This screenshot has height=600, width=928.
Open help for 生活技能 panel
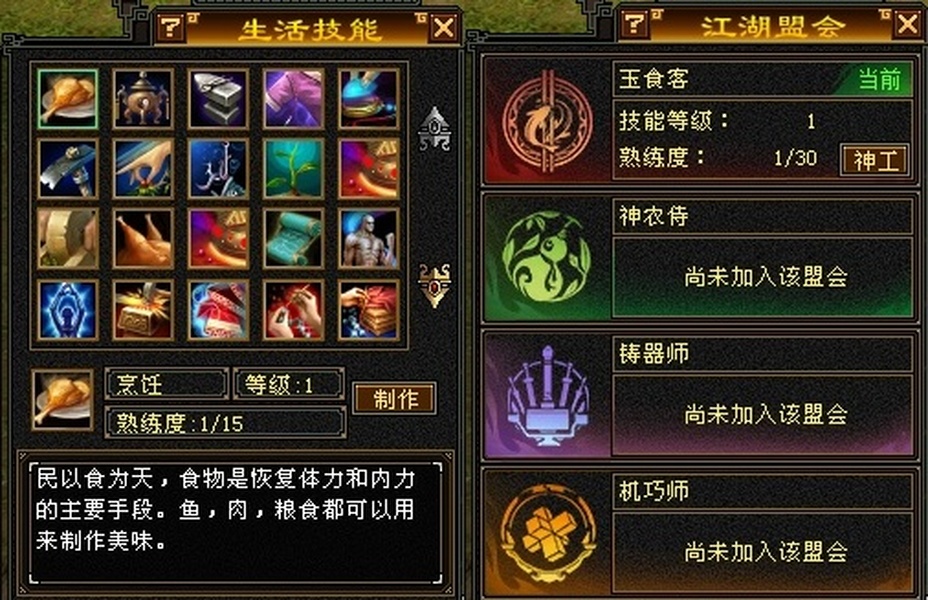(x=171, y=27)
